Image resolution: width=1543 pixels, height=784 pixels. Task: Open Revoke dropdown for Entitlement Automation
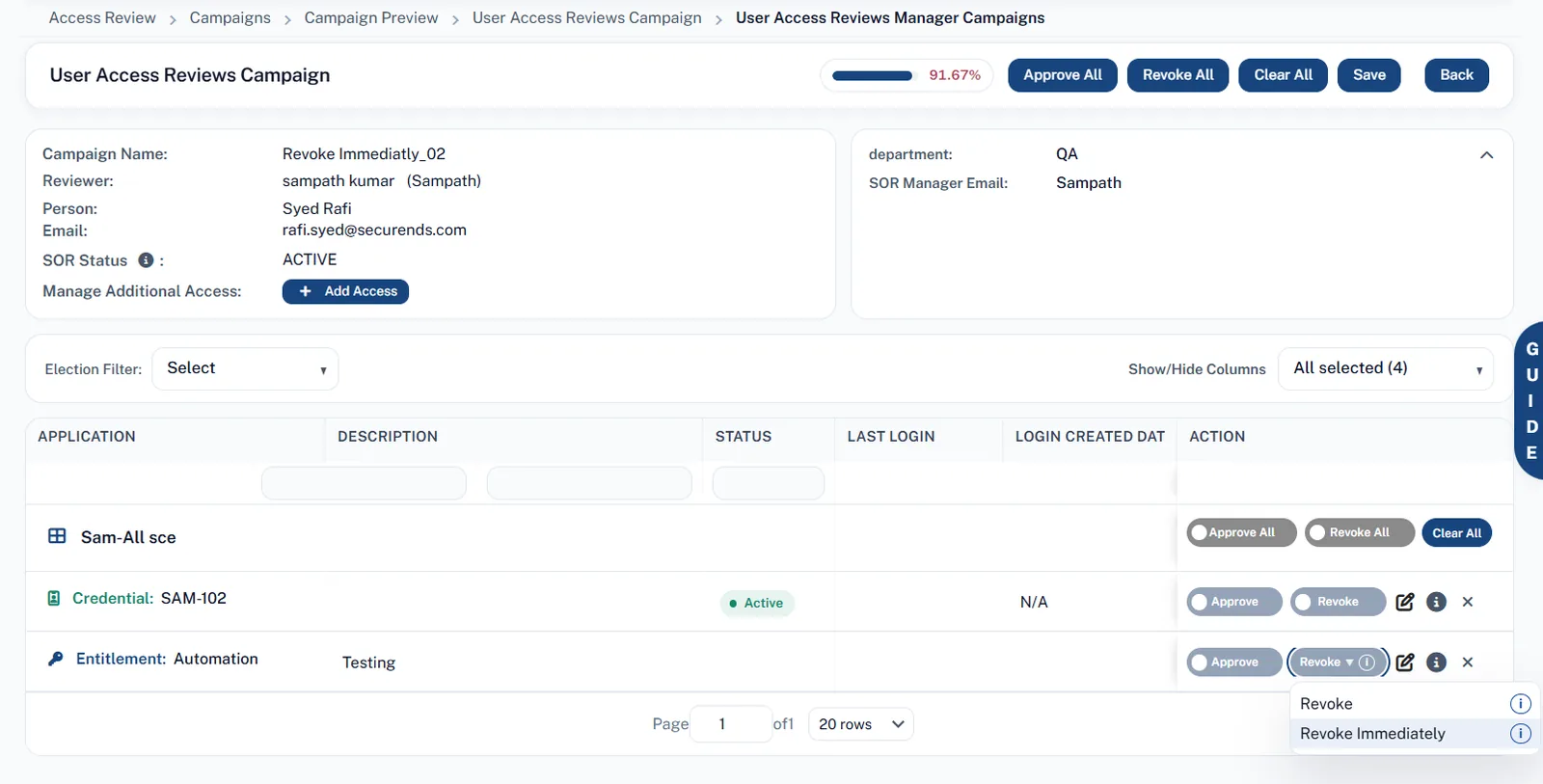pyautogui.click(x=1338, y=662)
